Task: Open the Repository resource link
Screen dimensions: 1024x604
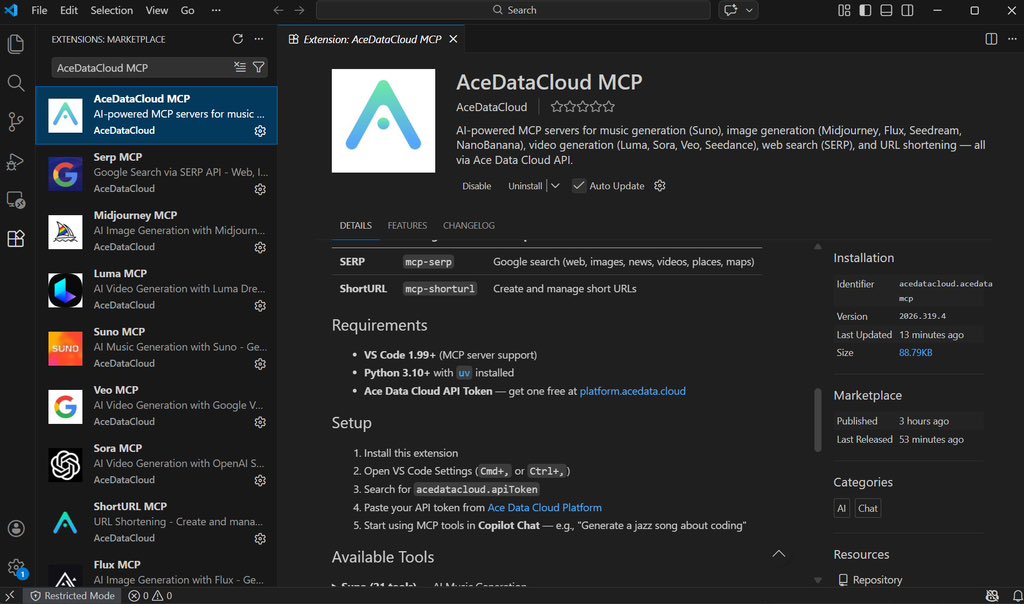Action: tap(877, 580)
